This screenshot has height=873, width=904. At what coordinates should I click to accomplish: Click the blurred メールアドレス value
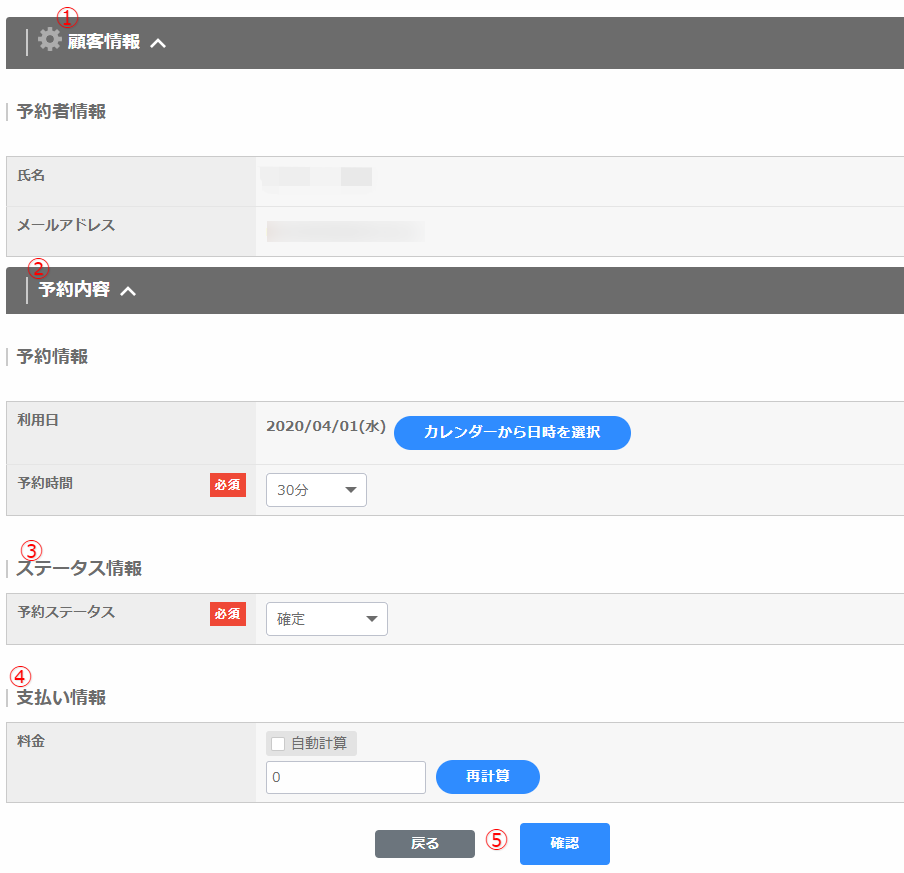345,232
